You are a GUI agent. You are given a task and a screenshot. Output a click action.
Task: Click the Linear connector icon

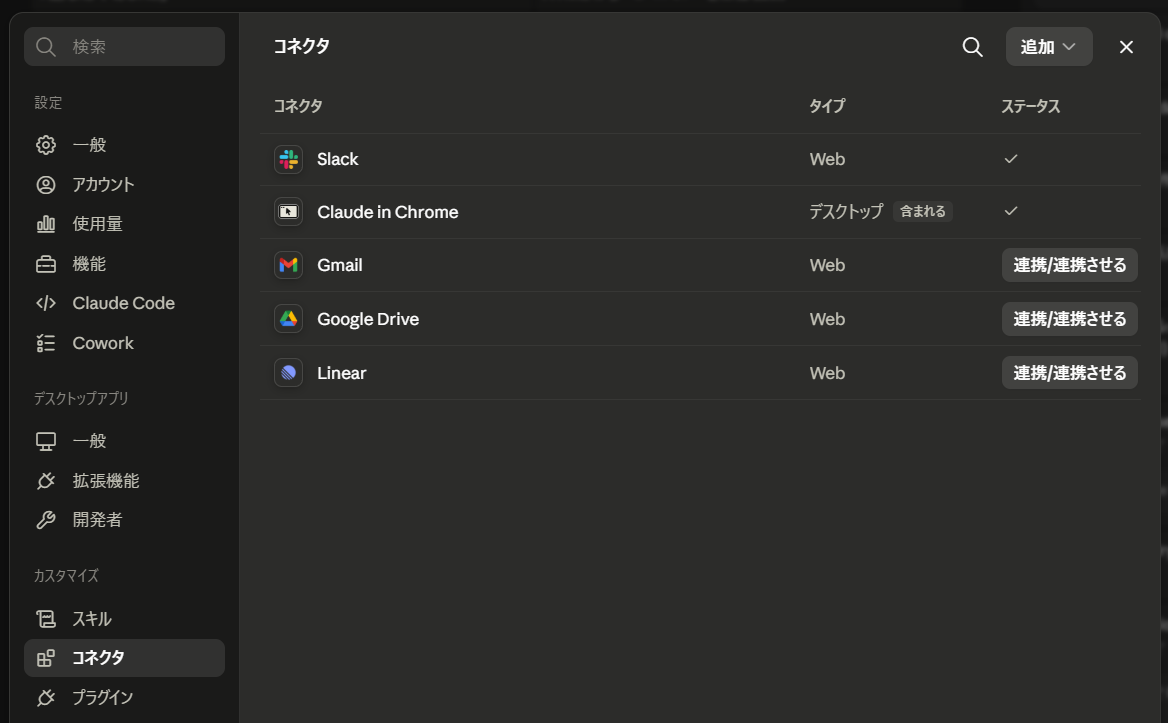pyautogui.click(x=288, y=372)
